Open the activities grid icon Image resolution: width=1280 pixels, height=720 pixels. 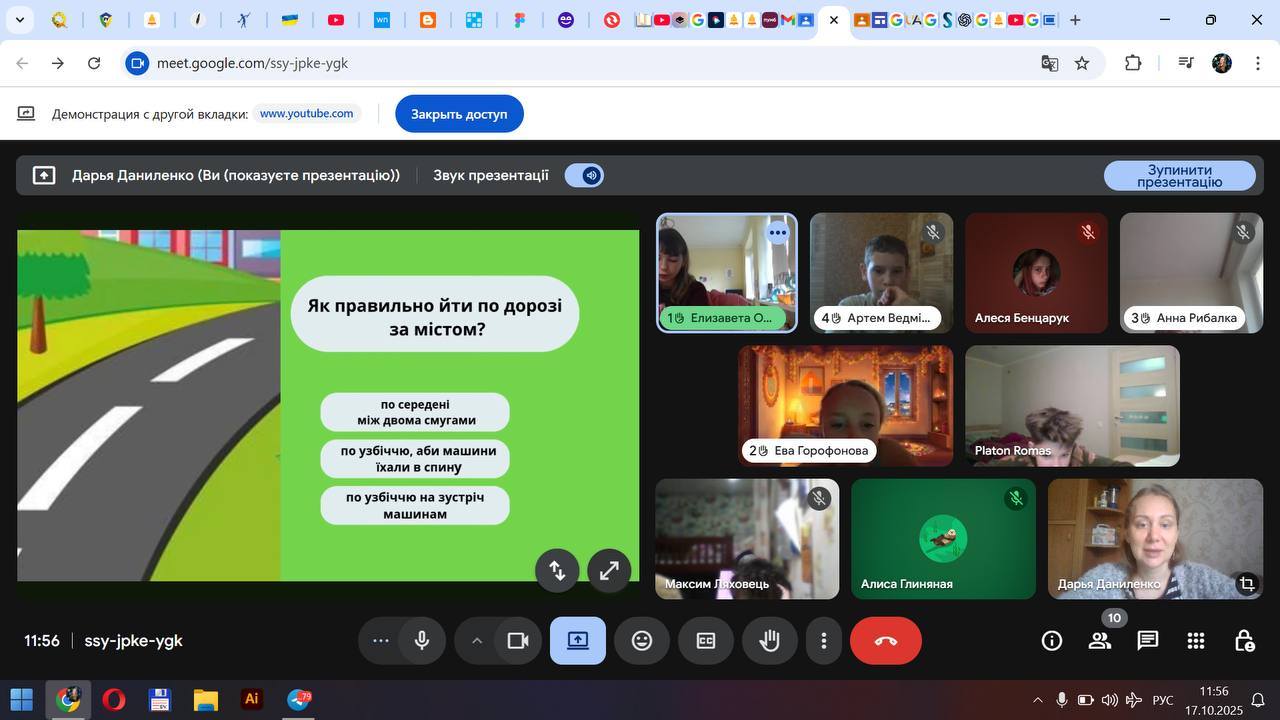coord(1196,641)
